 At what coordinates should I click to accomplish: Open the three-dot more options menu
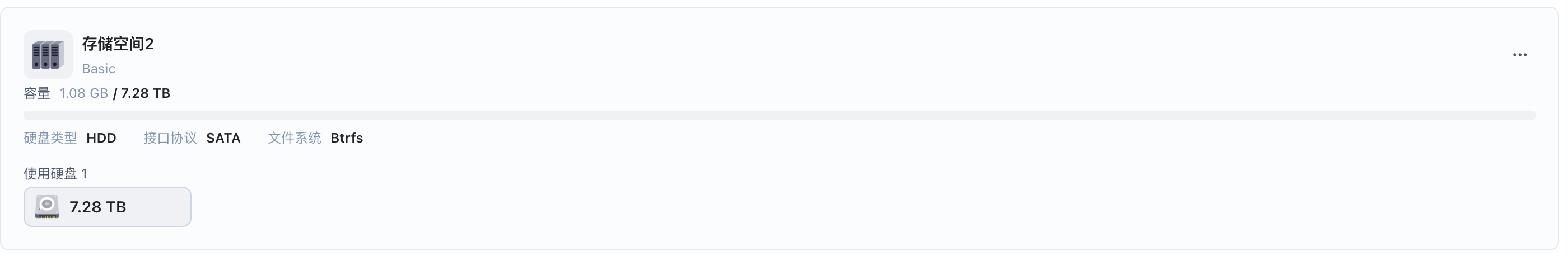1519,55
